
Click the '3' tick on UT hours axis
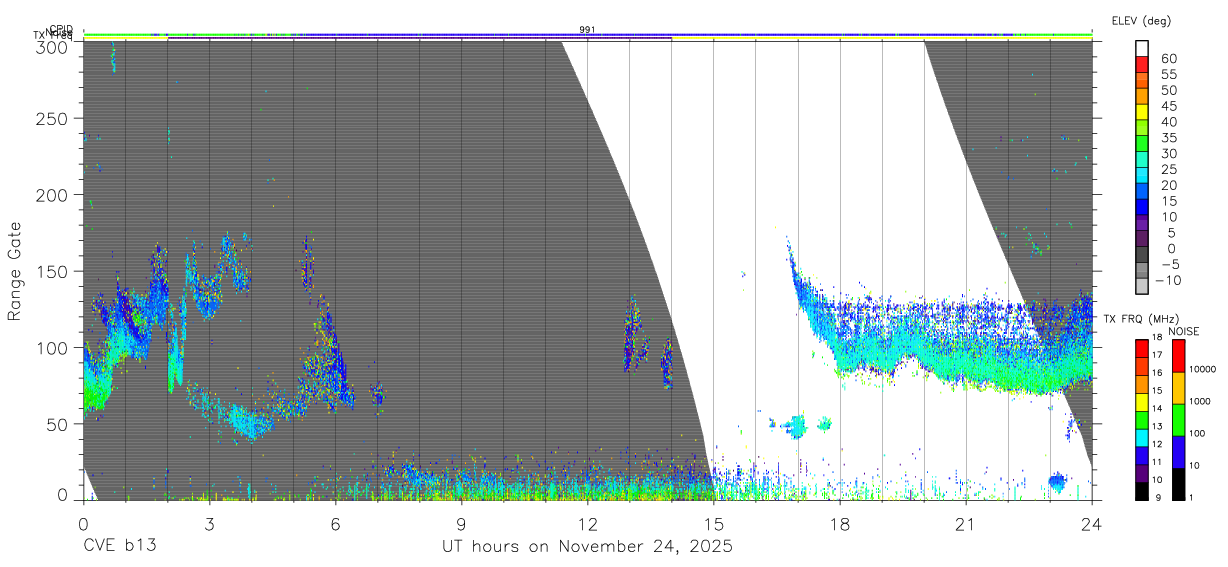pyautogui.click(x=209, y=523)
